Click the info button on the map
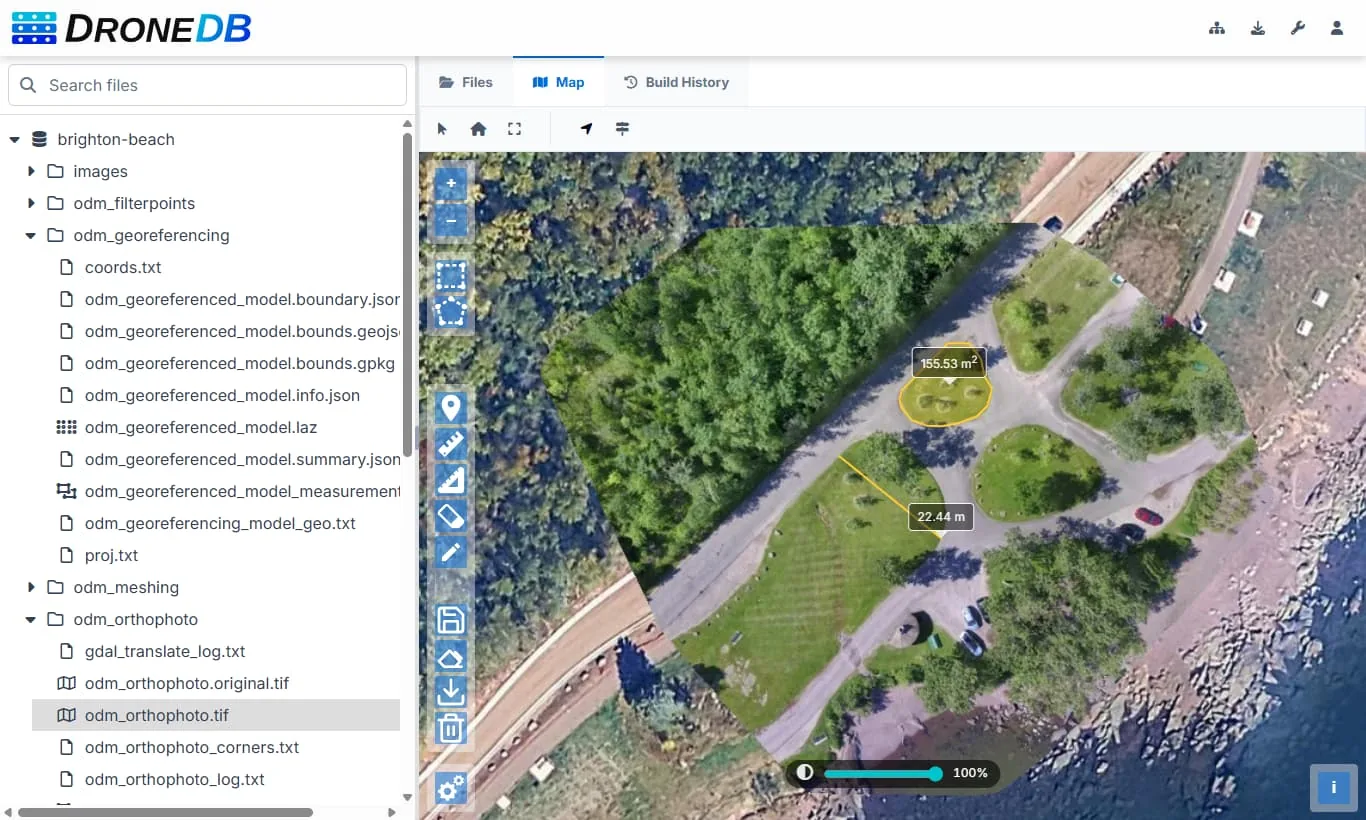 coord(1334,788)
